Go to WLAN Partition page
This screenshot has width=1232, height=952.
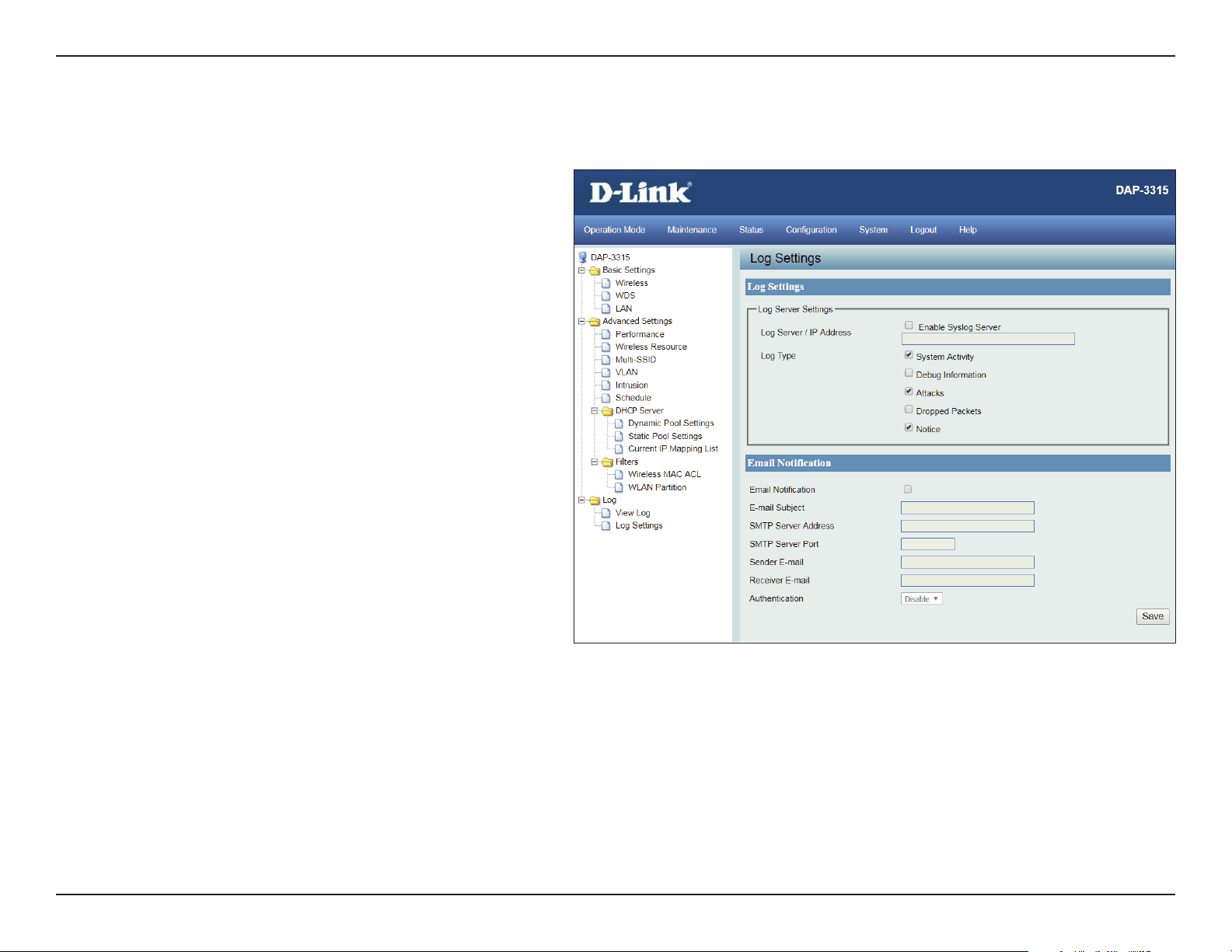coord(658,487)
